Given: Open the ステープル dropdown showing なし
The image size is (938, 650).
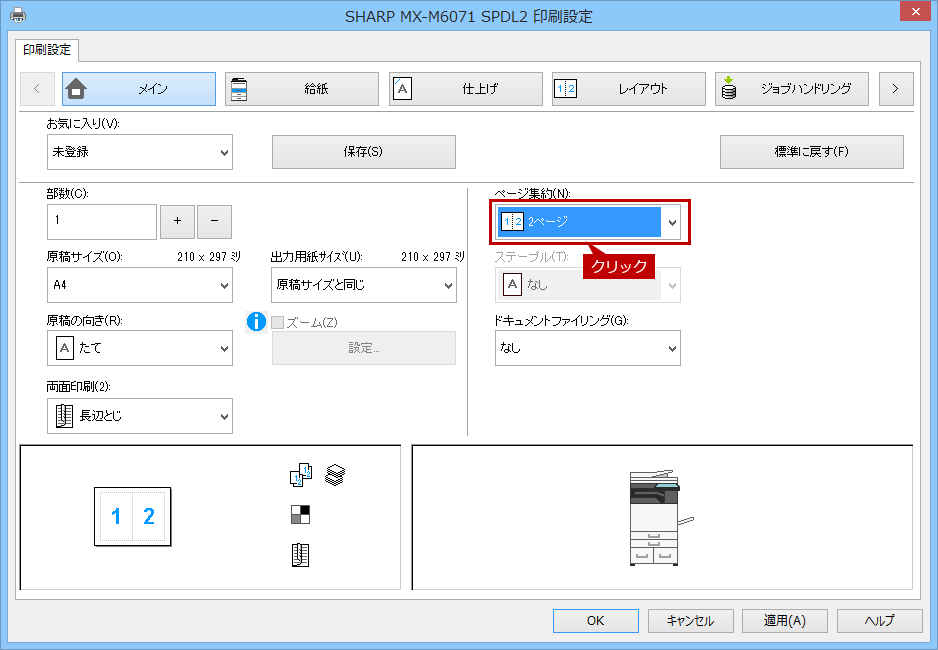Looking at the screenshot, I should click(x=588, y=285).
